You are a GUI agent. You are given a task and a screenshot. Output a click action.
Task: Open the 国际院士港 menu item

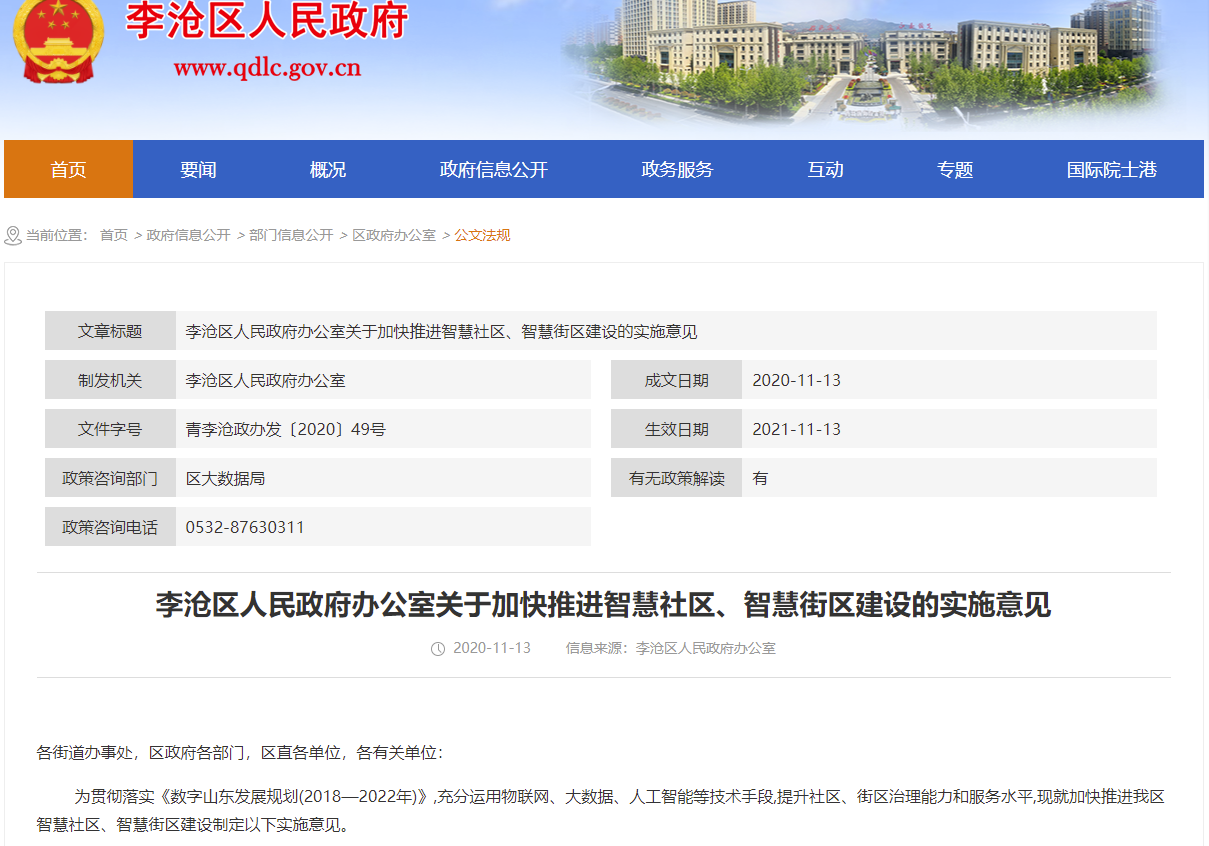click(1111, 170)
